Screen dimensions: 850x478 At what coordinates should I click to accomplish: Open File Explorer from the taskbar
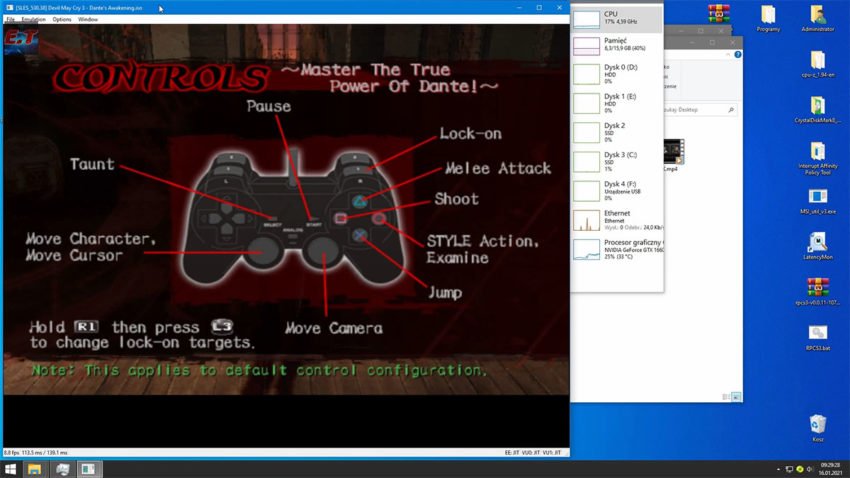(x=35, y=468)
